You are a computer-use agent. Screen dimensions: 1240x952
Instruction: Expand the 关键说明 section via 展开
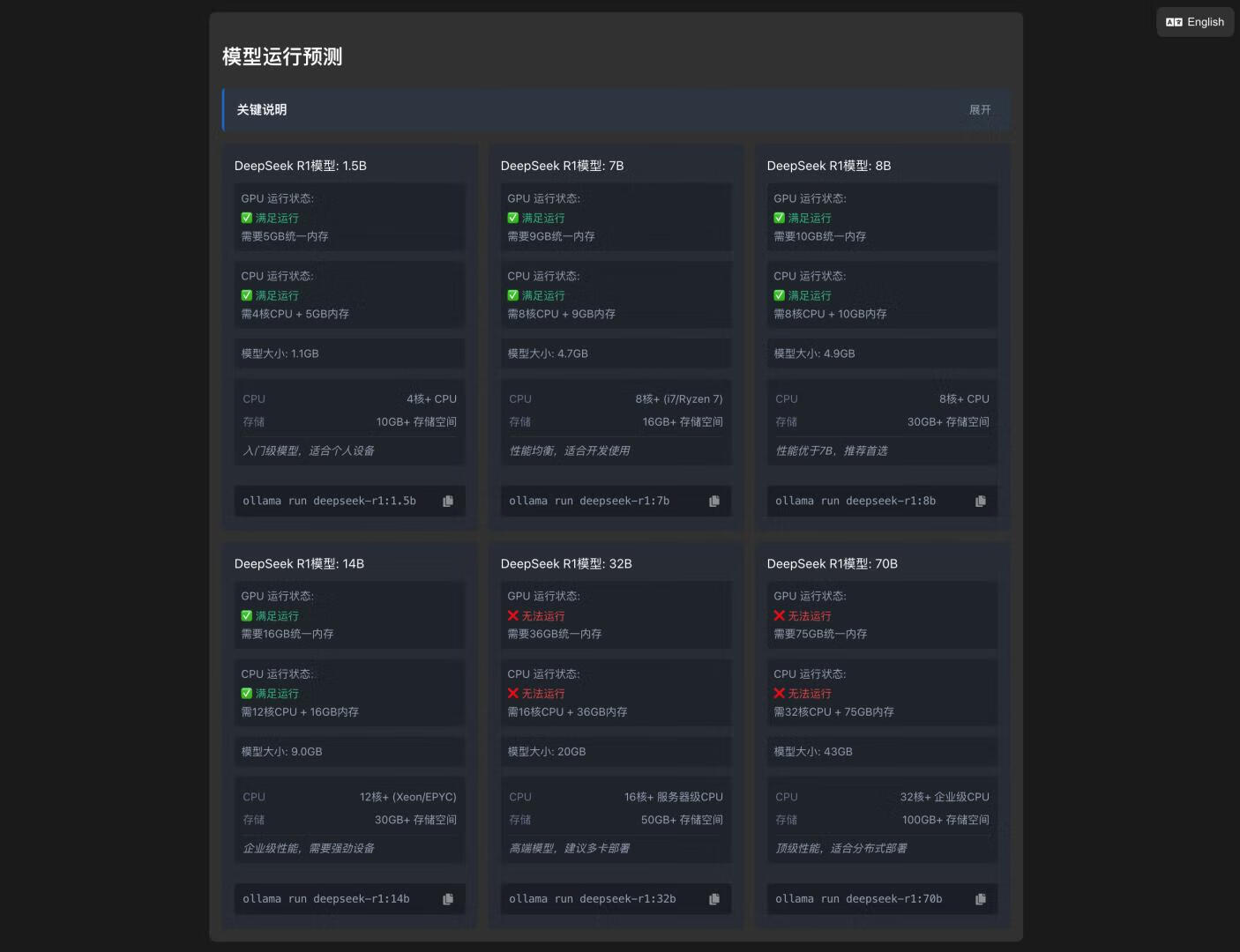[981, 109]
